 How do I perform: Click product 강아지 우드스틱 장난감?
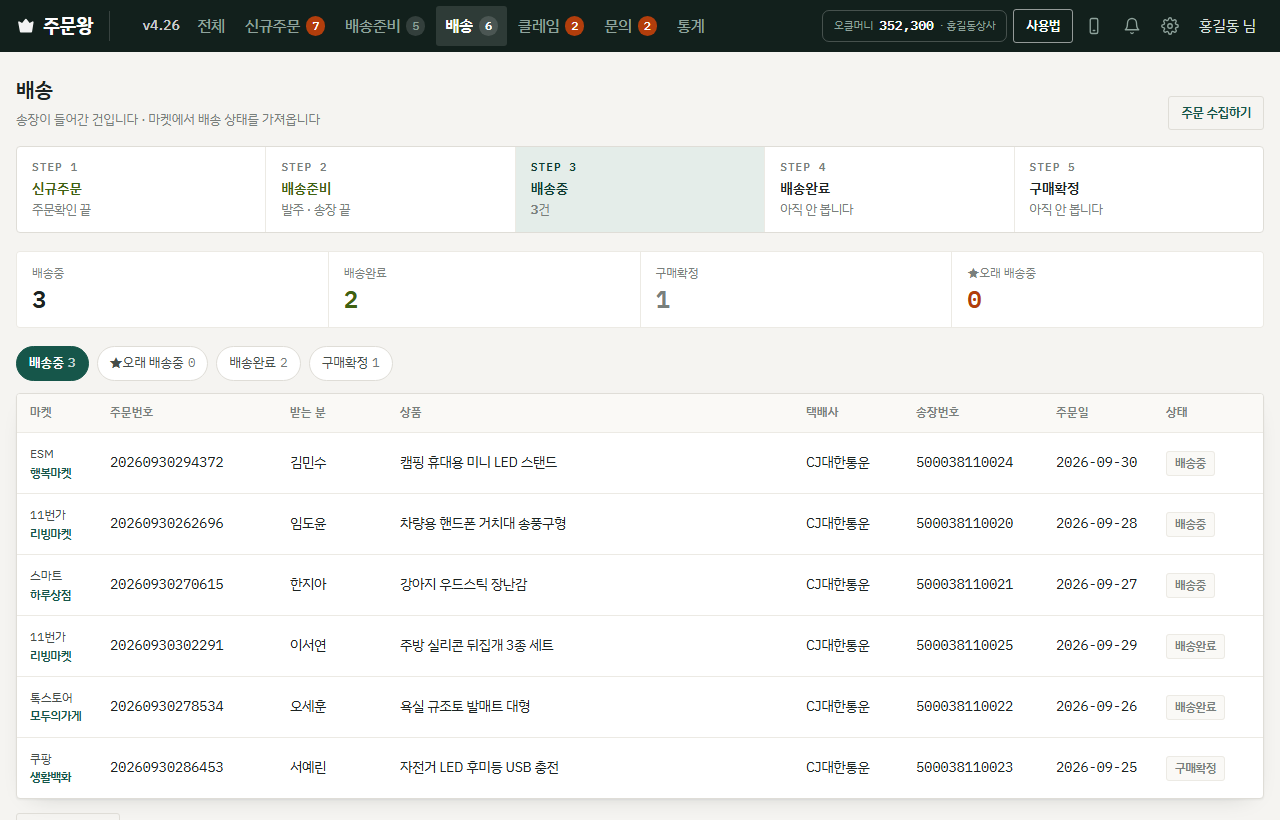(463, 585)
